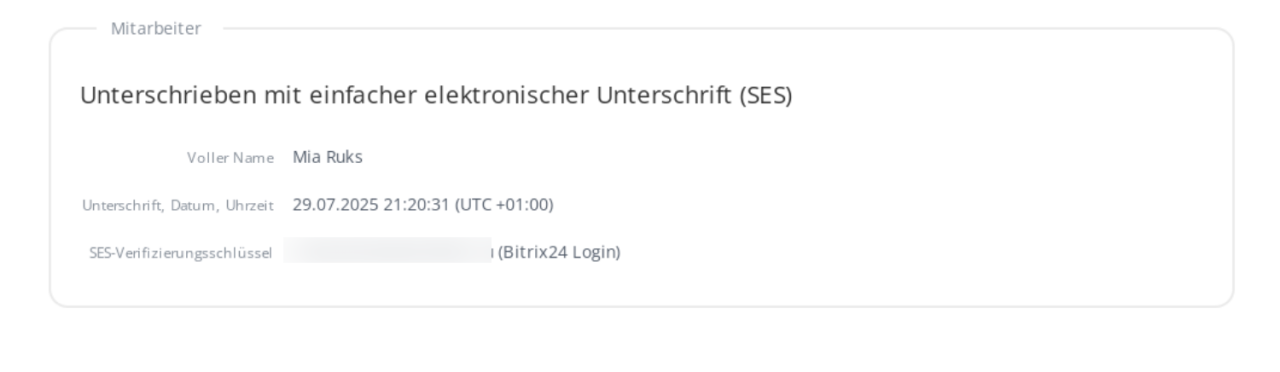The image size is (1280, 372).
Task: Click the Voller Name field label
Action: tap(230, 158)
